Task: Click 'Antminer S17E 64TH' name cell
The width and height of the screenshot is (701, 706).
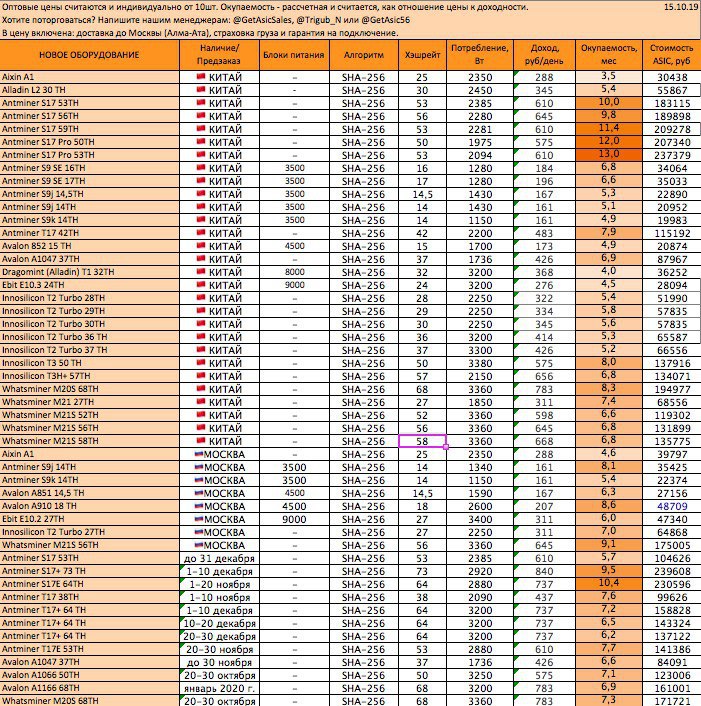Action: 90,584
